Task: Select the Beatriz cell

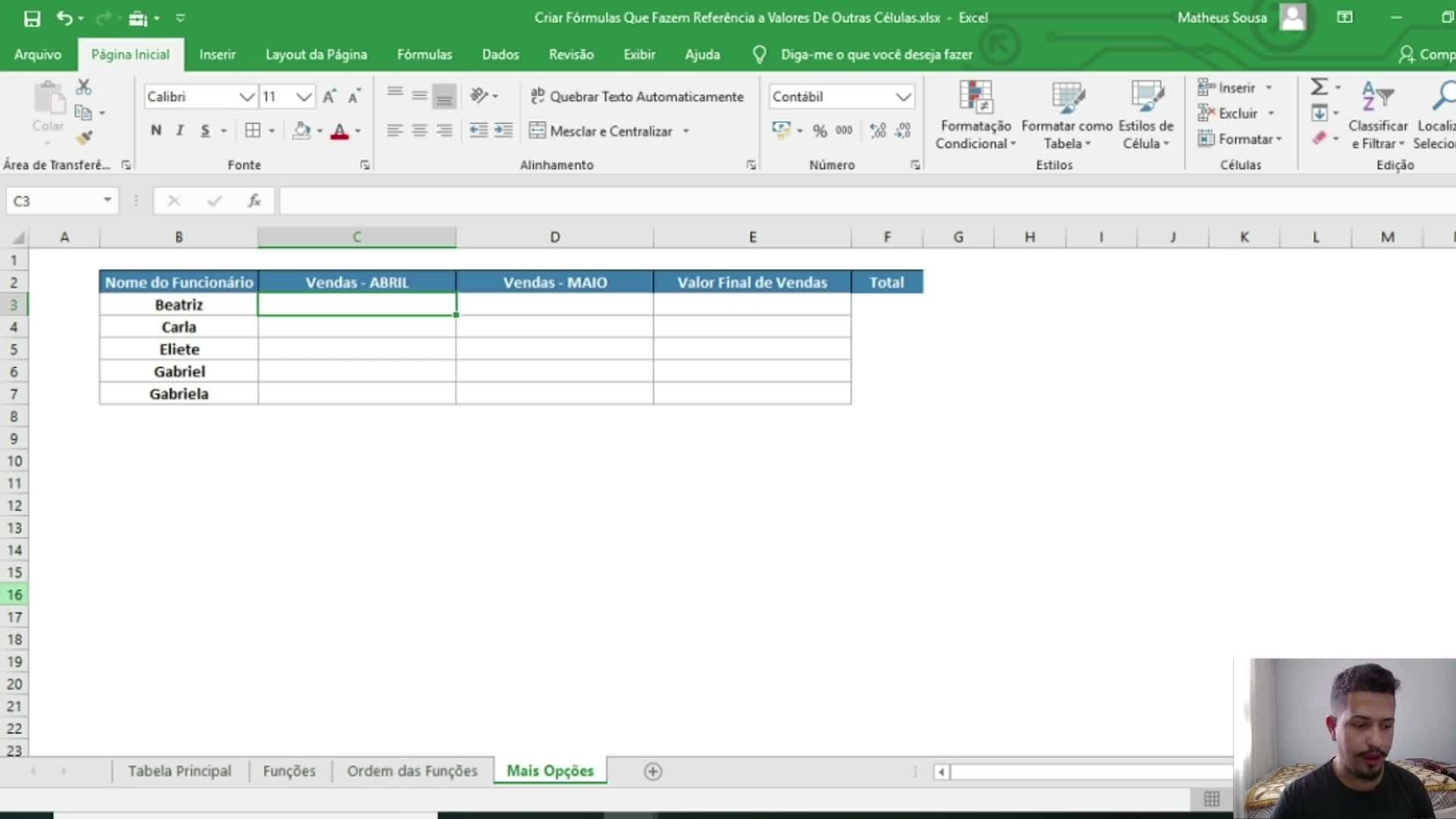Action: click(x=179, y=305)
